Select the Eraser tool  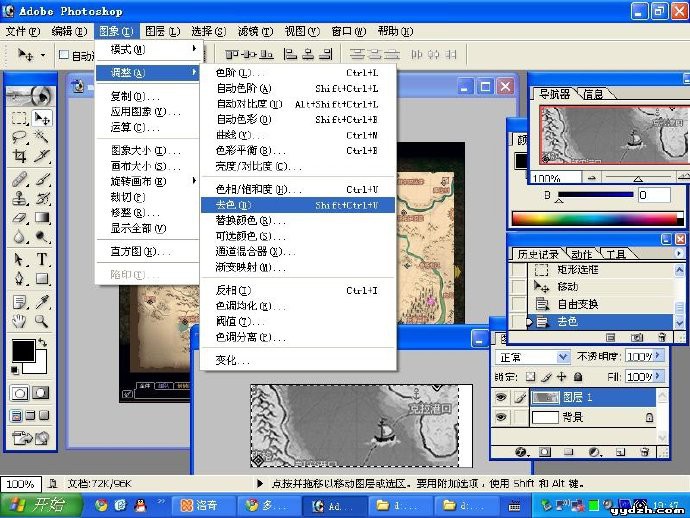(19, 217)
